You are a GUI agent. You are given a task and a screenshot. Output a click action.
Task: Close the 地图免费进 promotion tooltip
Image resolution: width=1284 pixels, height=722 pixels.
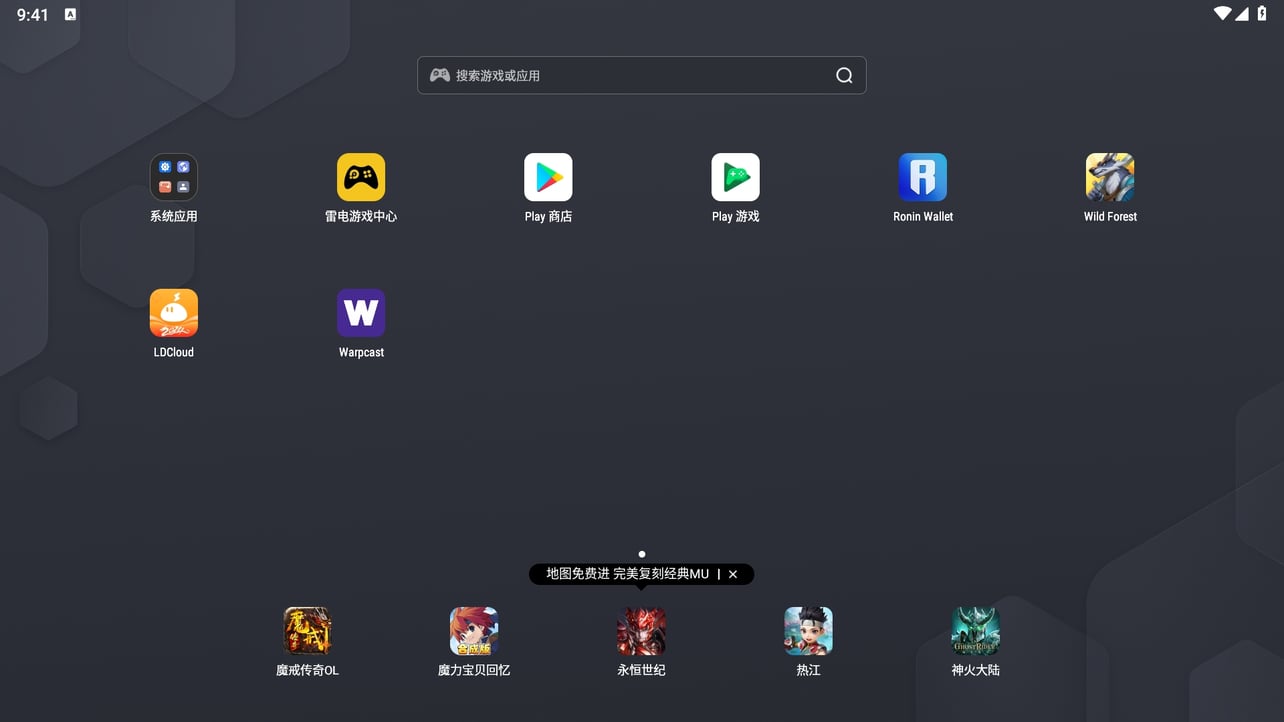pos(733,574)
